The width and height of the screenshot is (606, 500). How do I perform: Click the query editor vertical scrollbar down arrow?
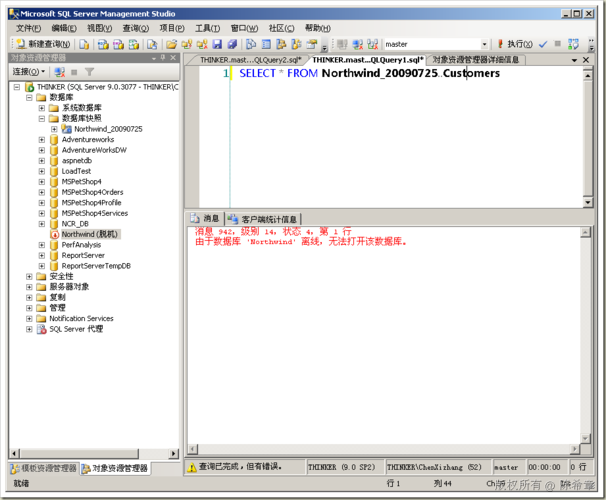[587, 202]
